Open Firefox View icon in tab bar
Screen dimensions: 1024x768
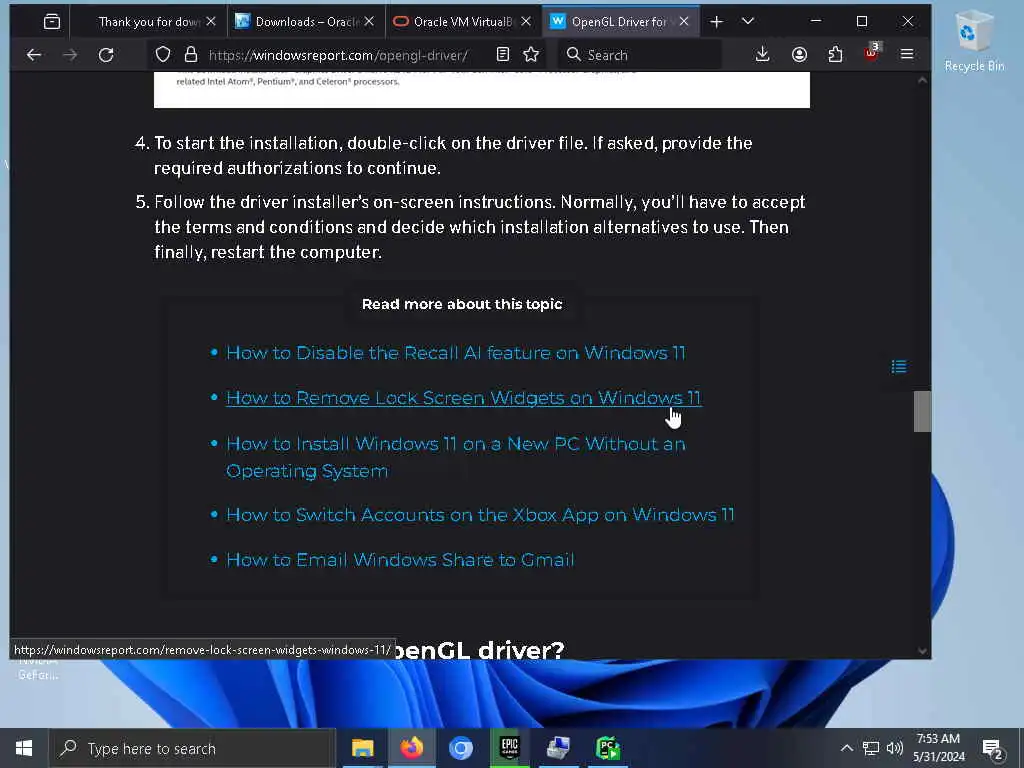[x=52, y=22]
